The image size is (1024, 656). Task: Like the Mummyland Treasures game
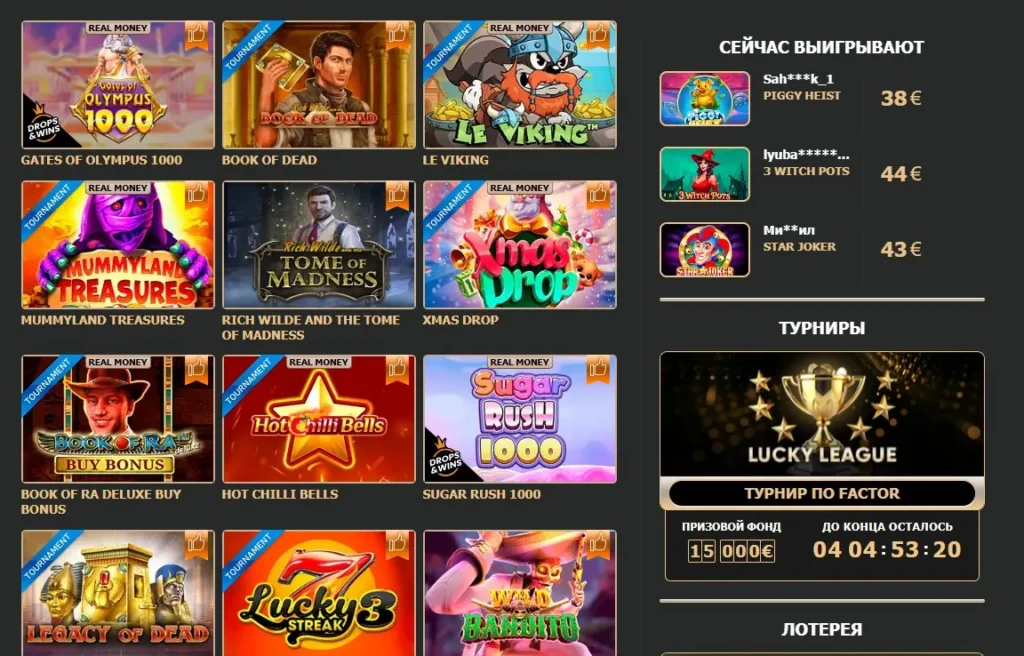click(197, 195)
